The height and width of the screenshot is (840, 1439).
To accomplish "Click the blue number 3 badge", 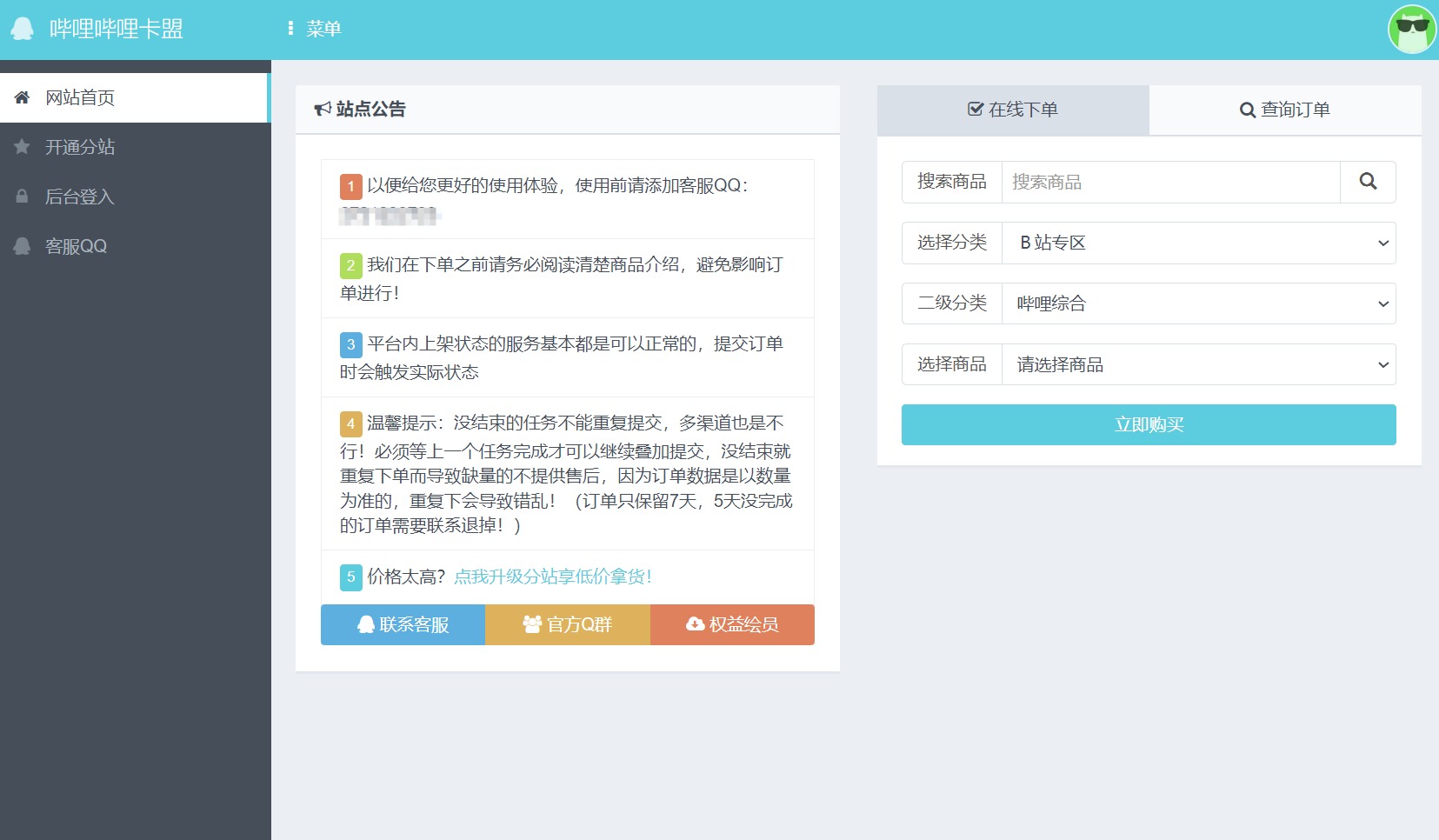I will 350,344.
